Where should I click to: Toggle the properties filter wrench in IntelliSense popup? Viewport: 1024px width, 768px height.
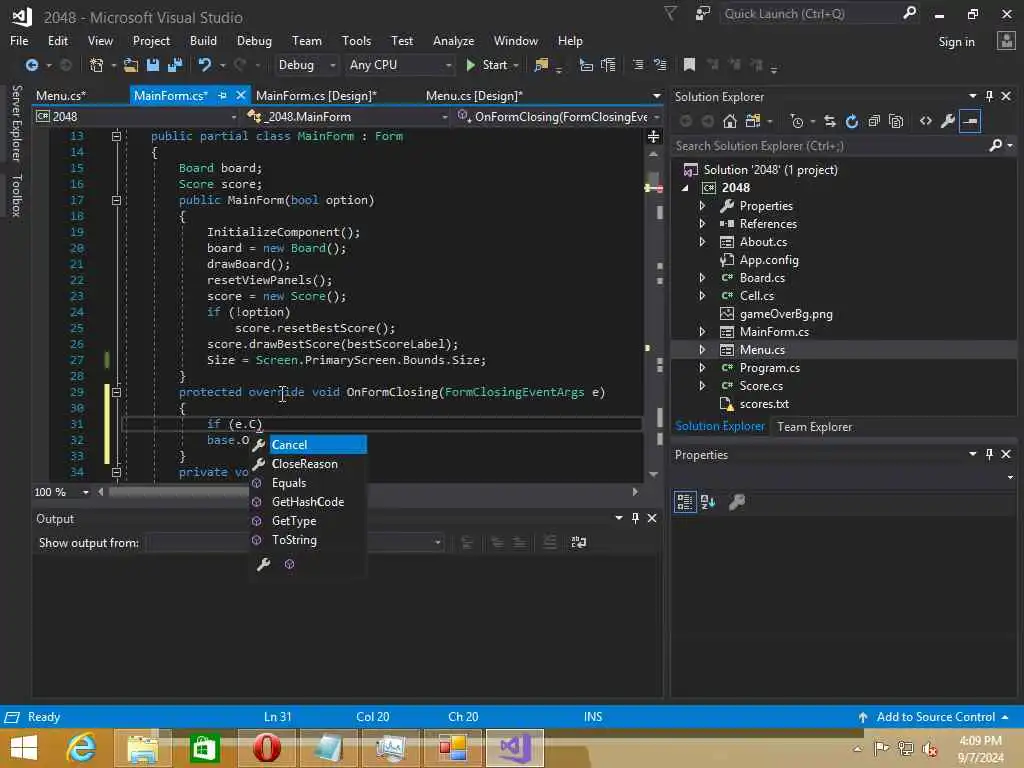click(x=263, y=564)
